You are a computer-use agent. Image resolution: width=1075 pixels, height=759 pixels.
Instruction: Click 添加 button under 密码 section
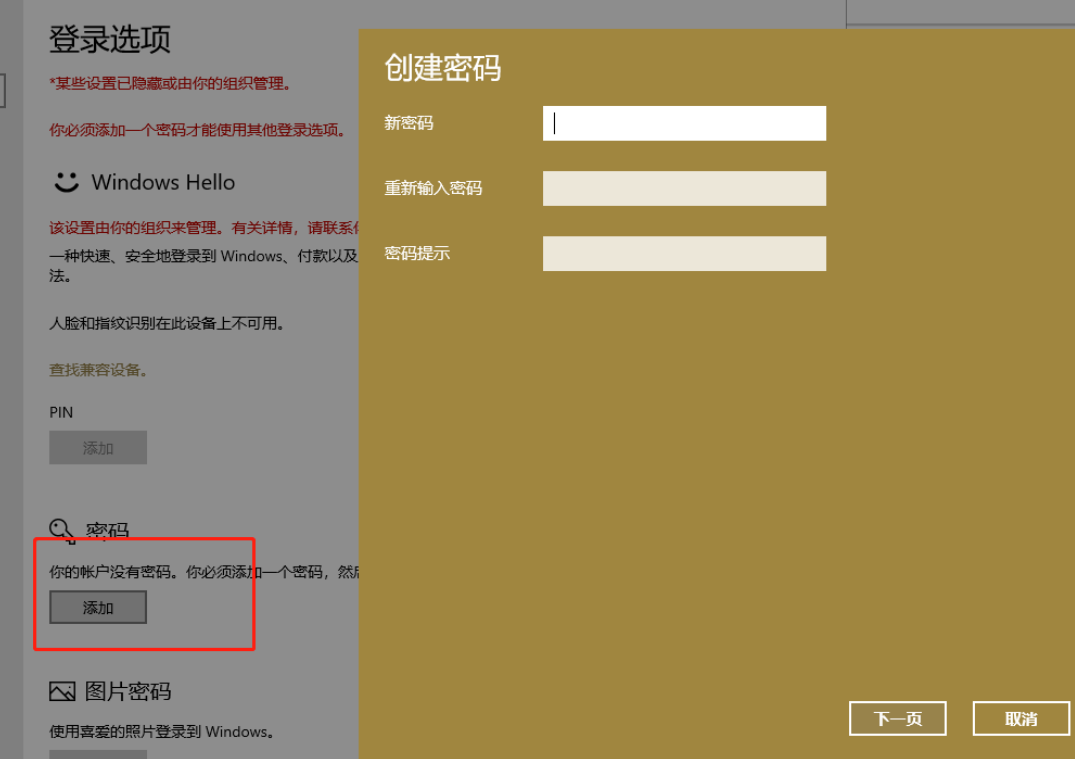pos(98,607)
